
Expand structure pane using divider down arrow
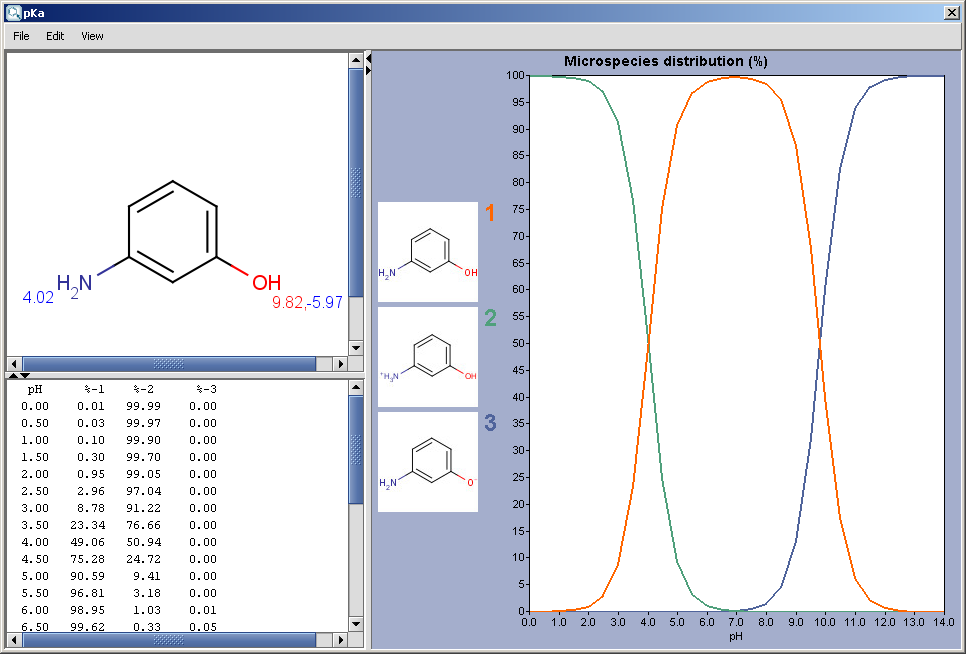tap(25, 375)
